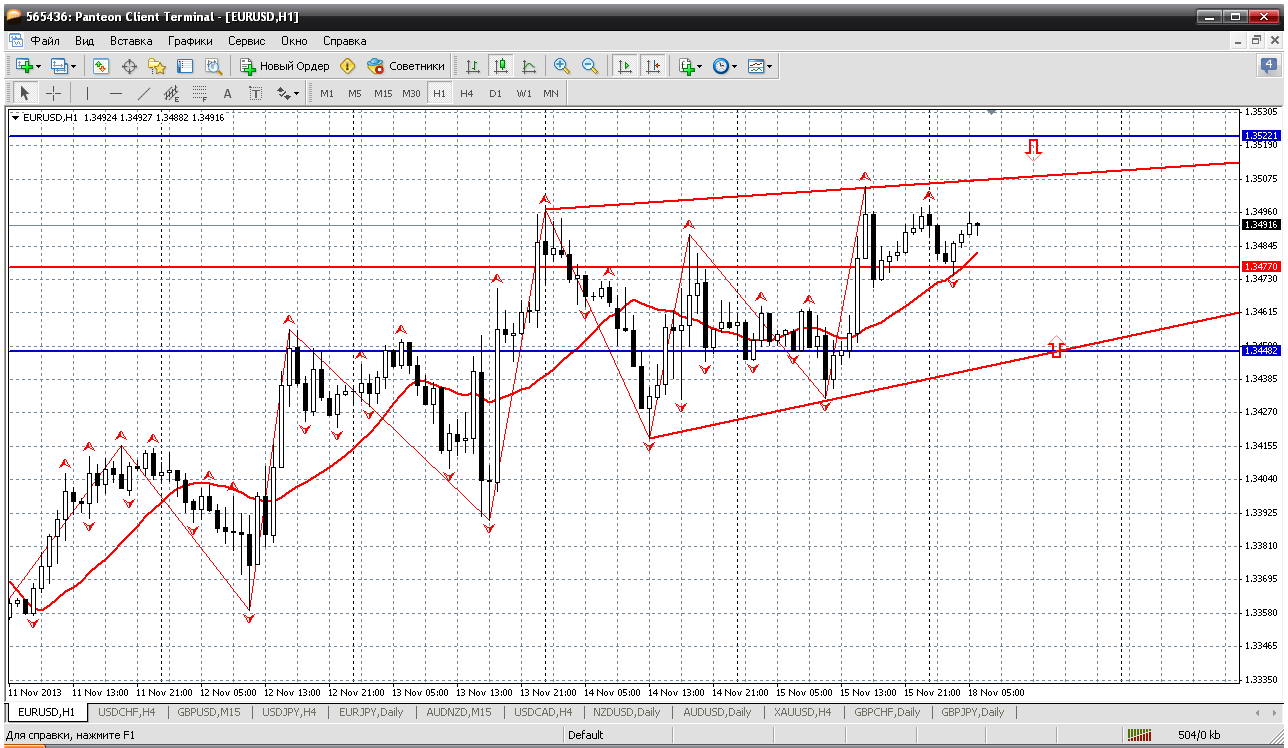Switch to the XAUUSD,H4 chart tab

click(802, 712)
